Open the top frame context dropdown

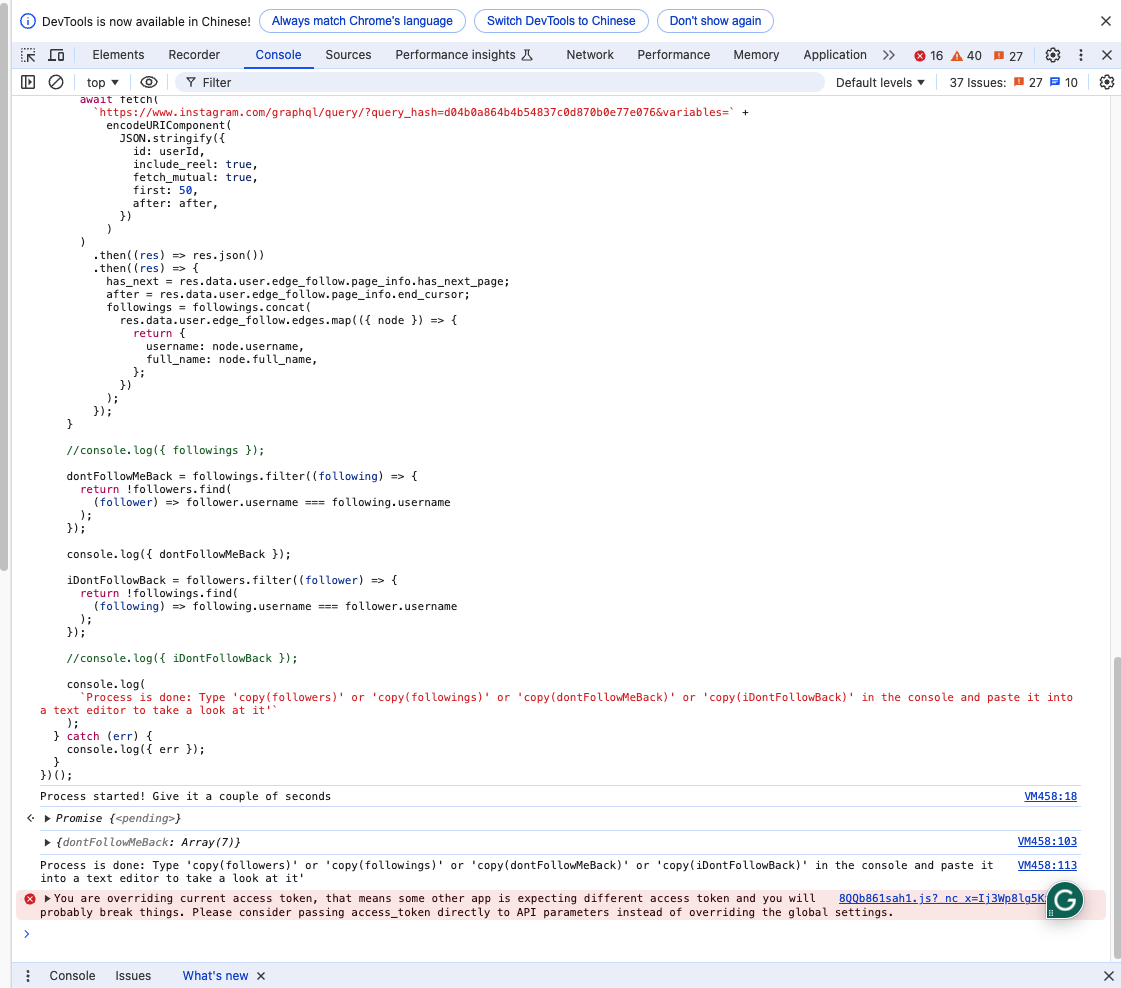coord(101,82)
